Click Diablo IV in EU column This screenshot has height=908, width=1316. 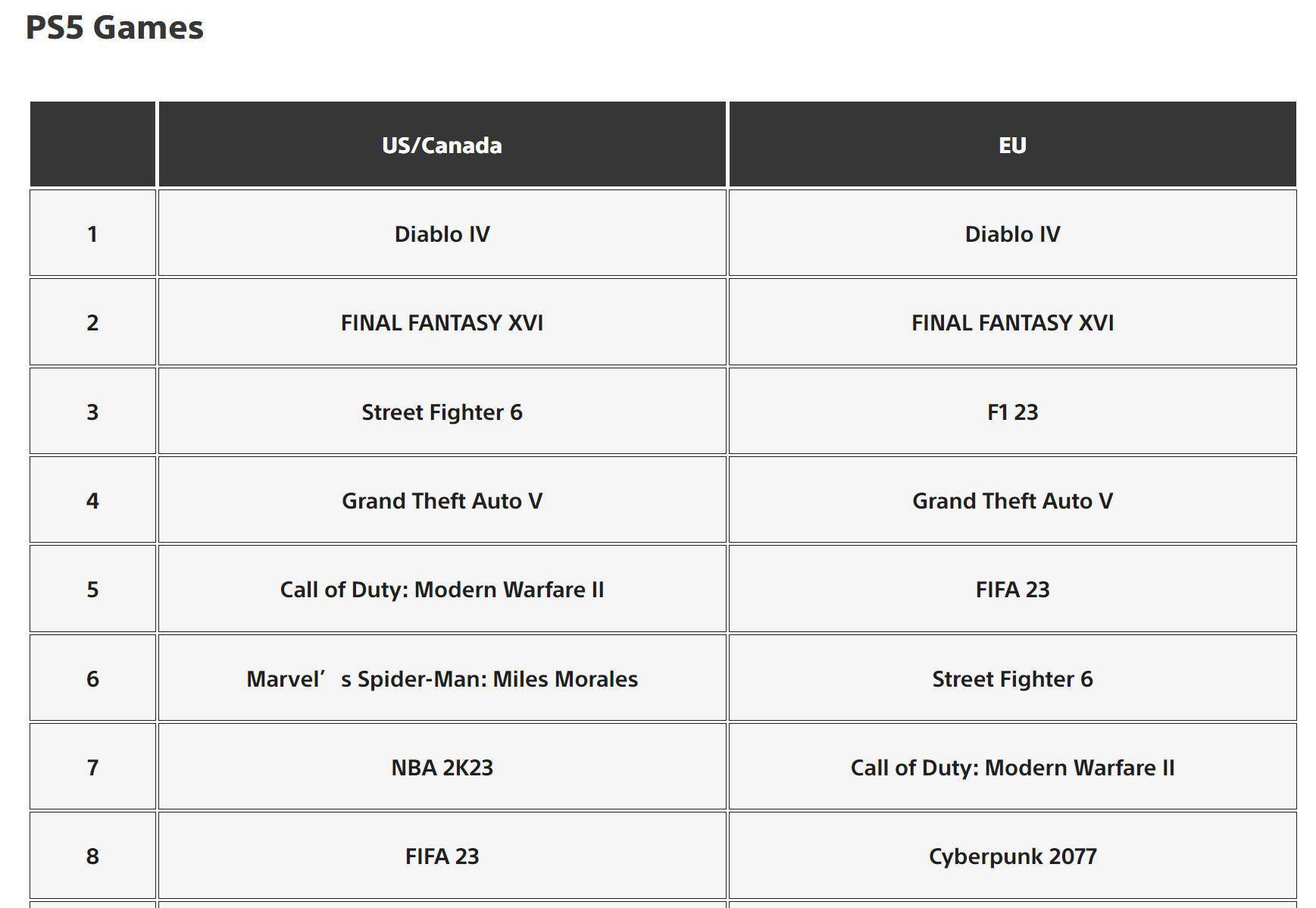(x=1012, y=233)
